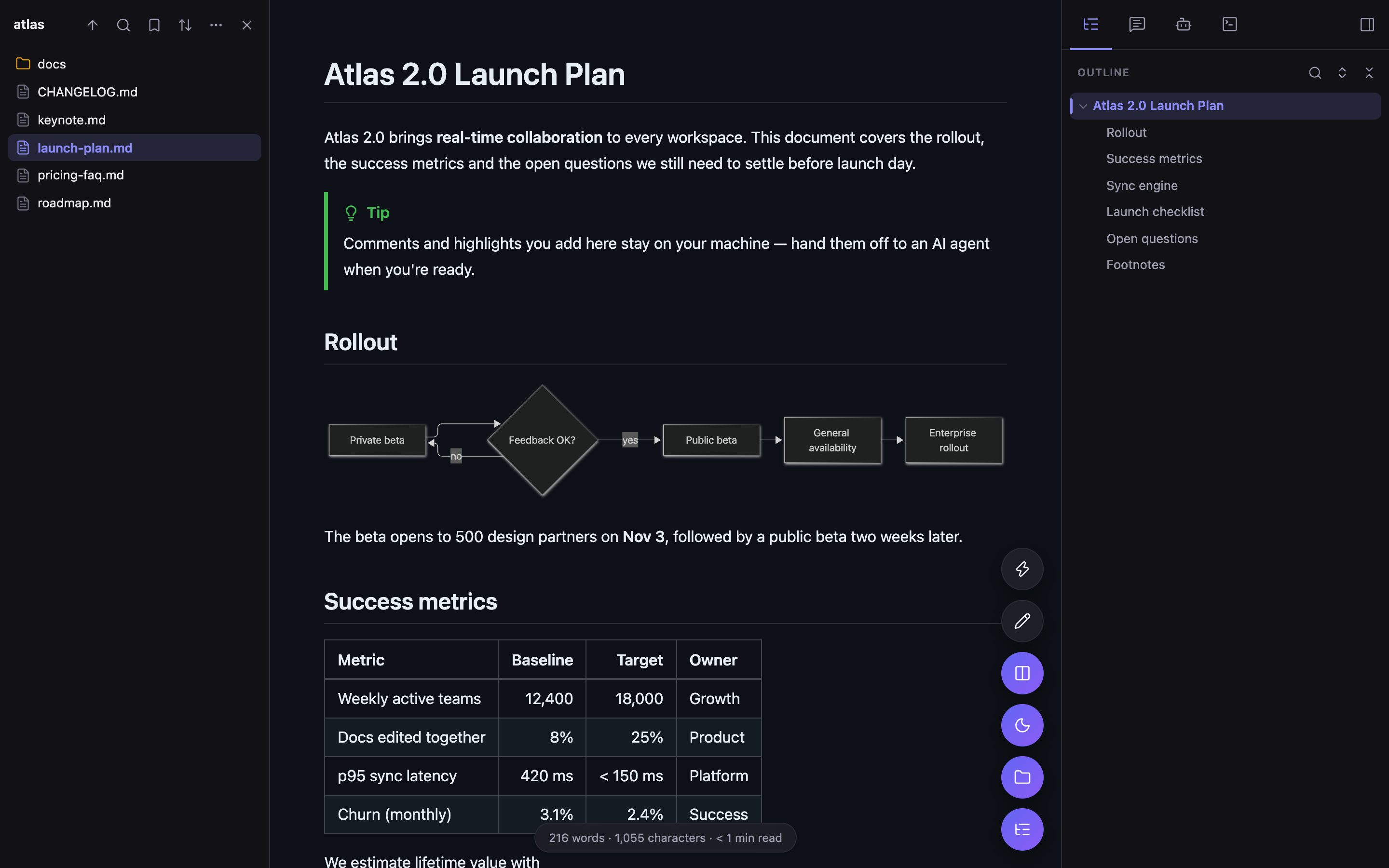Open file search in atlas sidebar
1389x868 pixels.
(x=123, y=25)
